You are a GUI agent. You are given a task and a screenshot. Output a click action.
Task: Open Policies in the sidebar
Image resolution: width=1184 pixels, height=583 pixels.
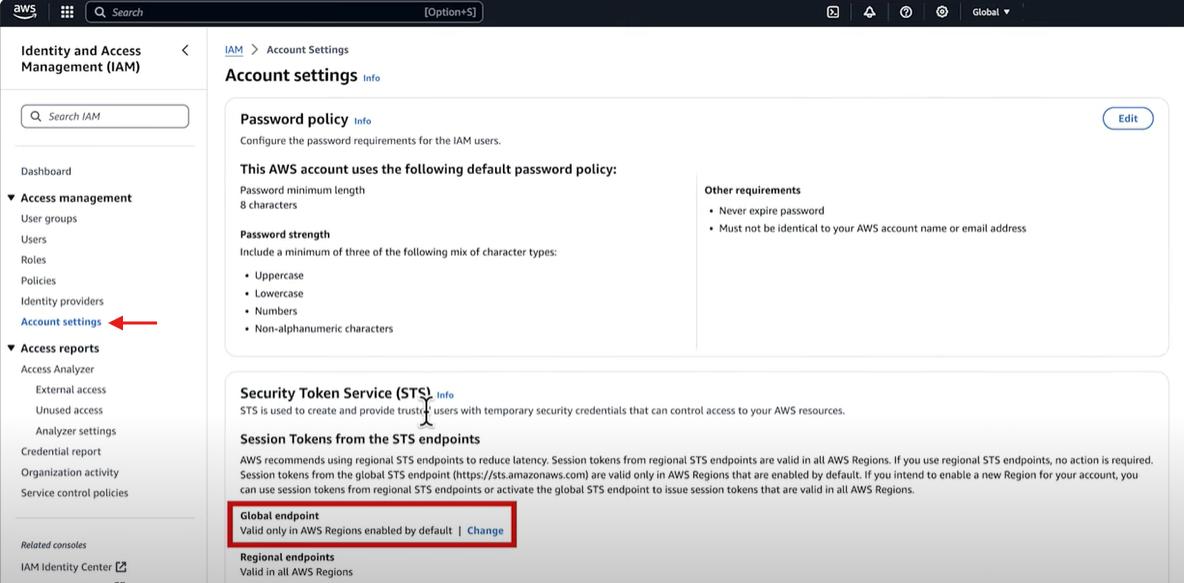point(39,281)
